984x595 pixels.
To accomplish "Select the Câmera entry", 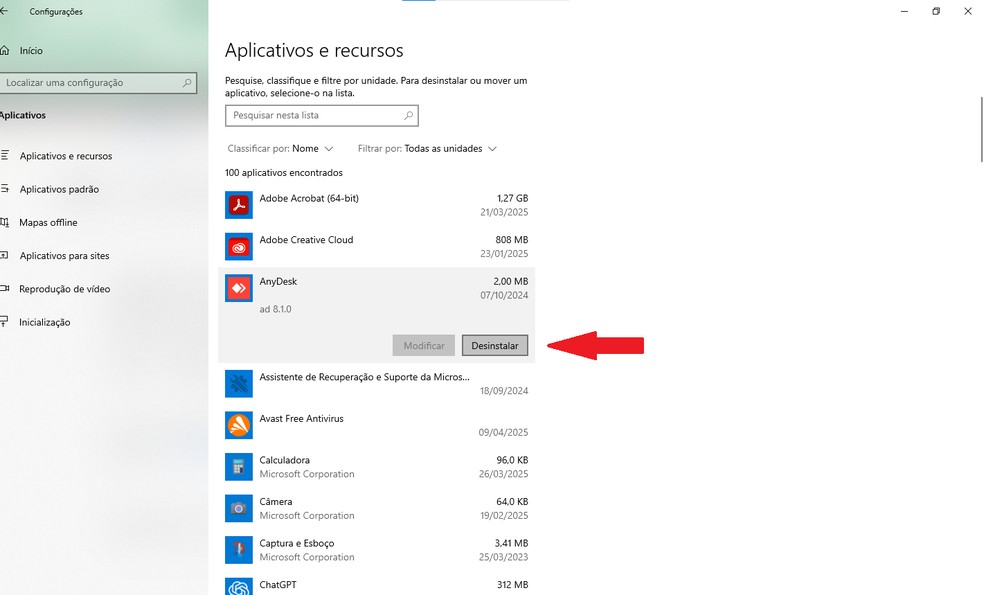I will pos(377,508).
